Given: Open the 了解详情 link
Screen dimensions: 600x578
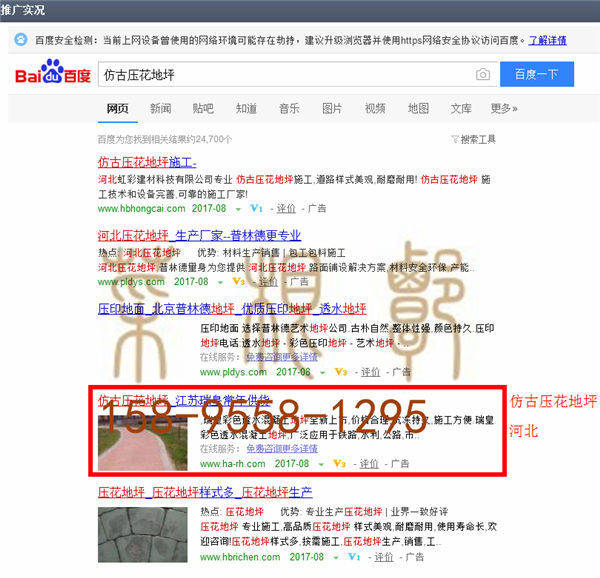Looking at the screenshot, I should pos(547,40).
